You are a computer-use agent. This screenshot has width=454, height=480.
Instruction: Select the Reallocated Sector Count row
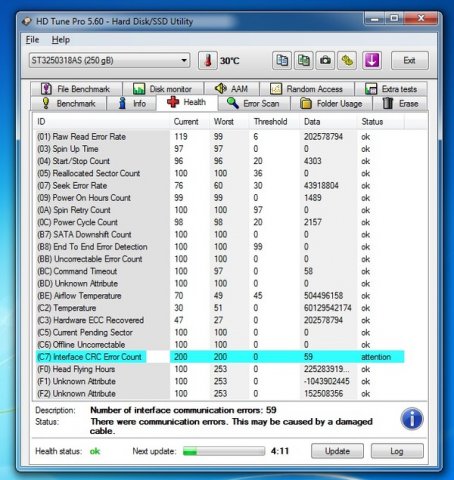(220, 173)
